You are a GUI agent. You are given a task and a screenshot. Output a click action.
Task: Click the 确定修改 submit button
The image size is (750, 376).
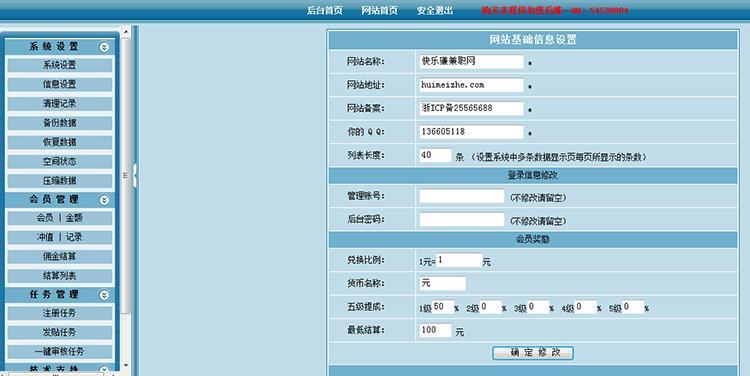click(533, 353)
